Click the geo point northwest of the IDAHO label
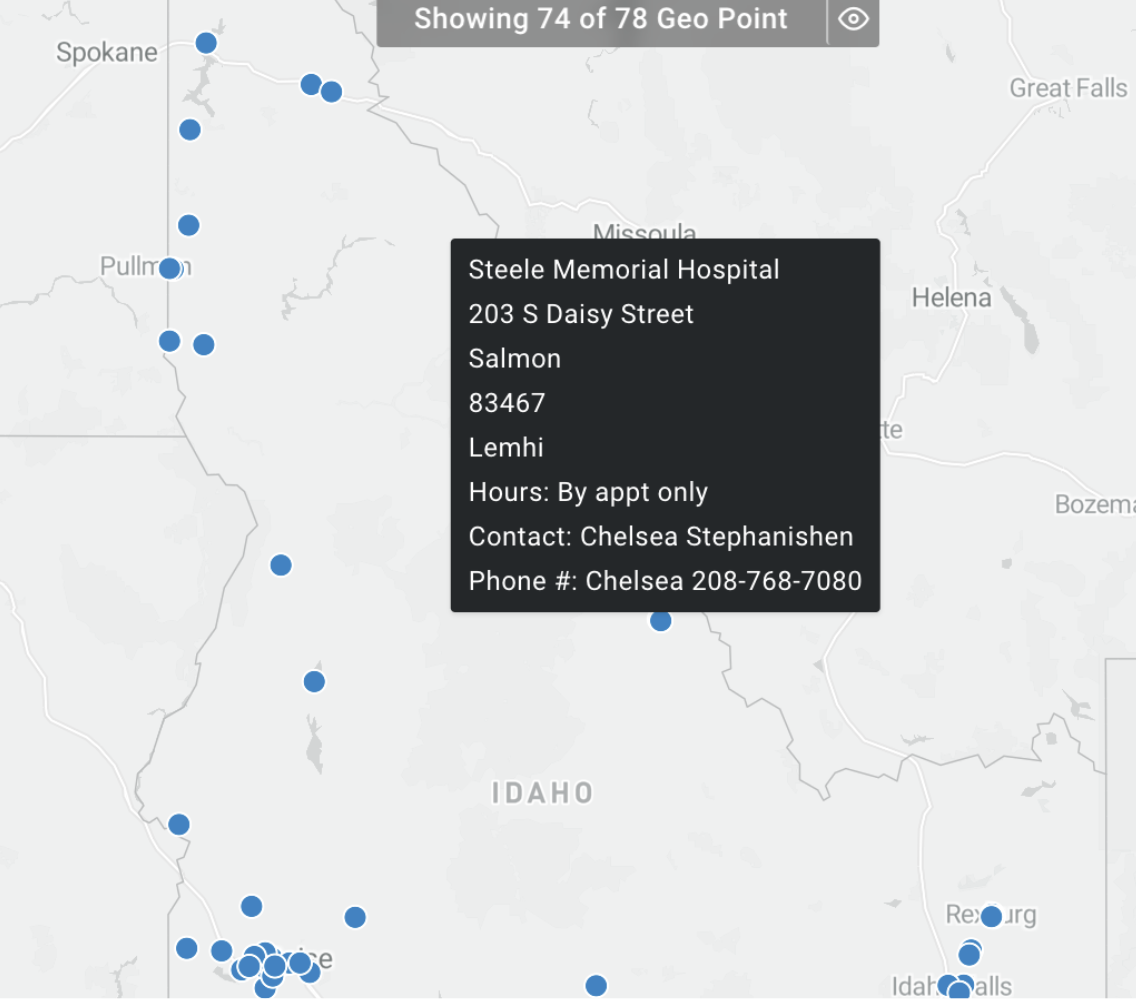This screenshot has height=1004, width=1136. tap(314, 682)
